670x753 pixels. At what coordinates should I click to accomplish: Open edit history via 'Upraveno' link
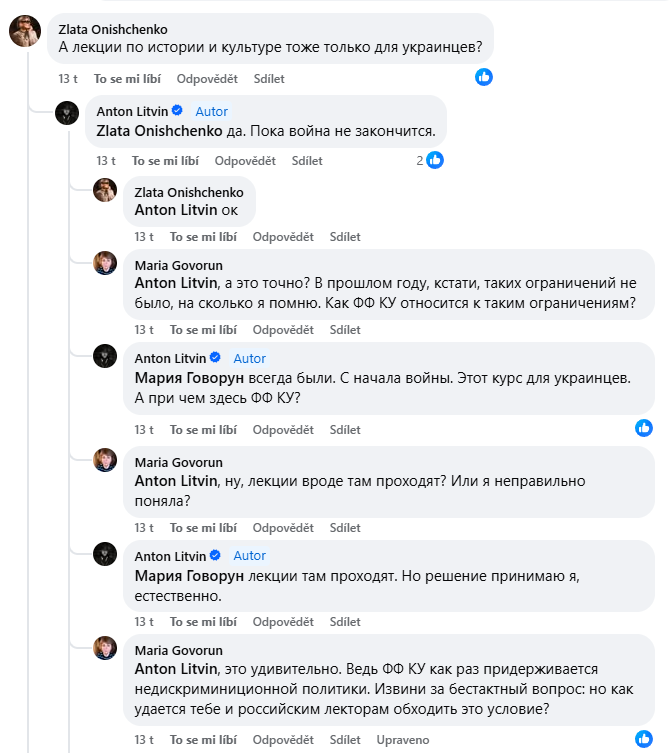pos(403,740)
